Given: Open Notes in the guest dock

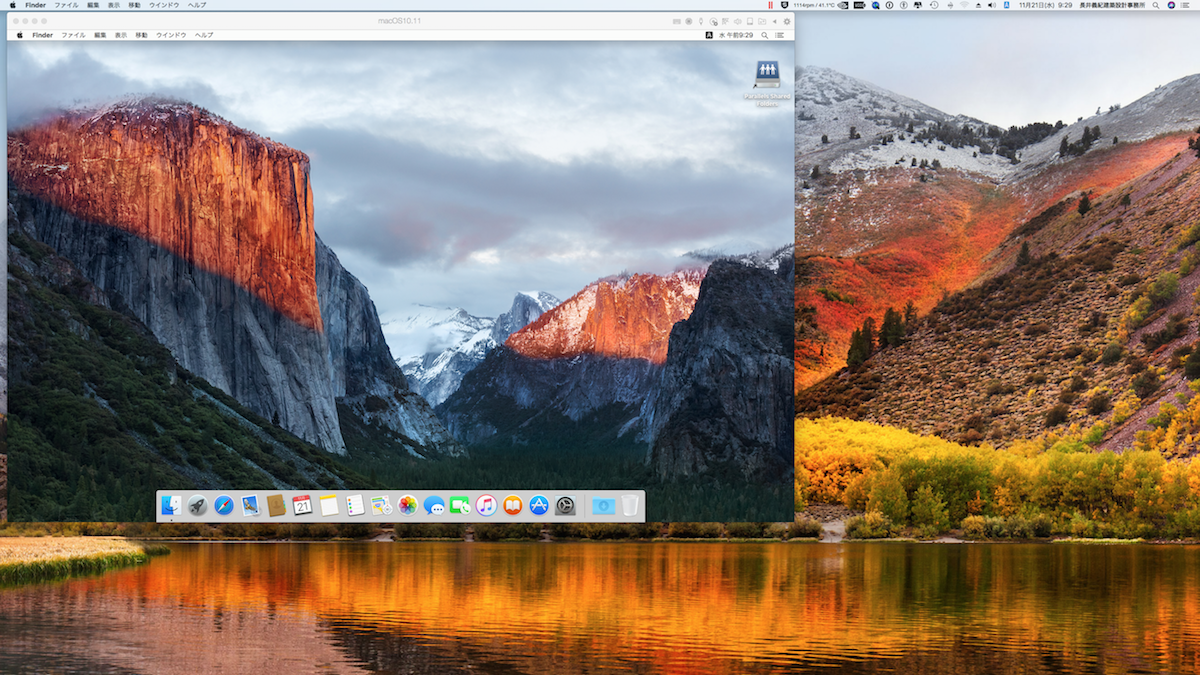Looking at the screenshot, I should 329,506.
